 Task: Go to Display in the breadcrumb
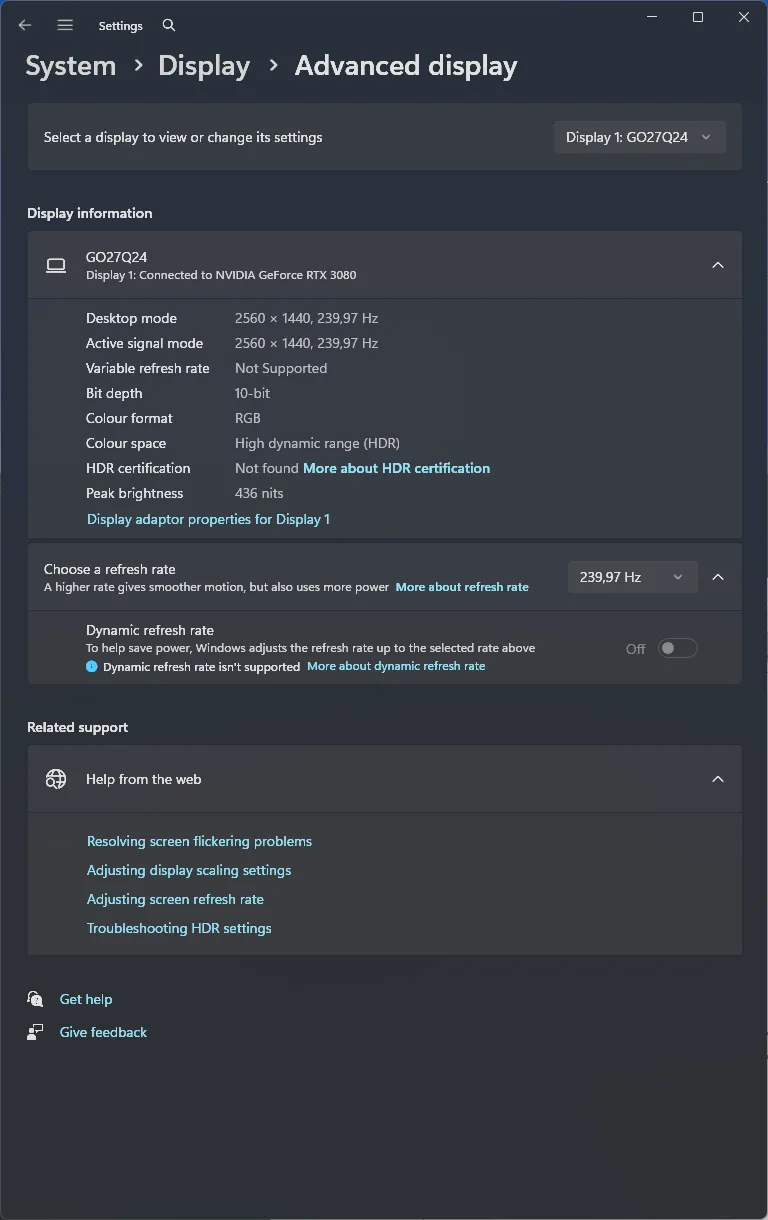(x=204, y=66)
